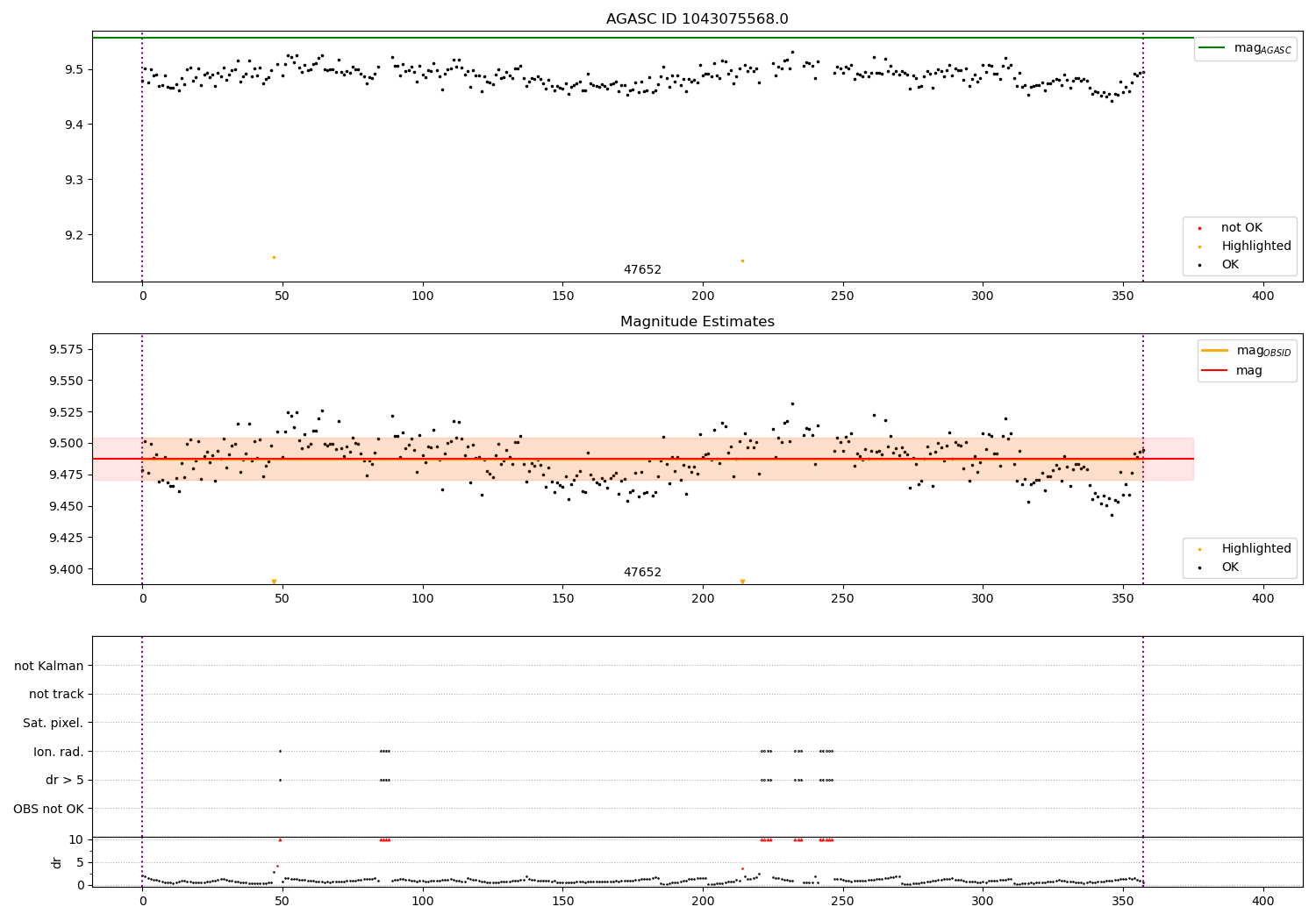The height and width of the screenshot is (921, 1316).
Task: Click the 47652 label in Magnitude Estimates plot
Action: tap(642, 573)
